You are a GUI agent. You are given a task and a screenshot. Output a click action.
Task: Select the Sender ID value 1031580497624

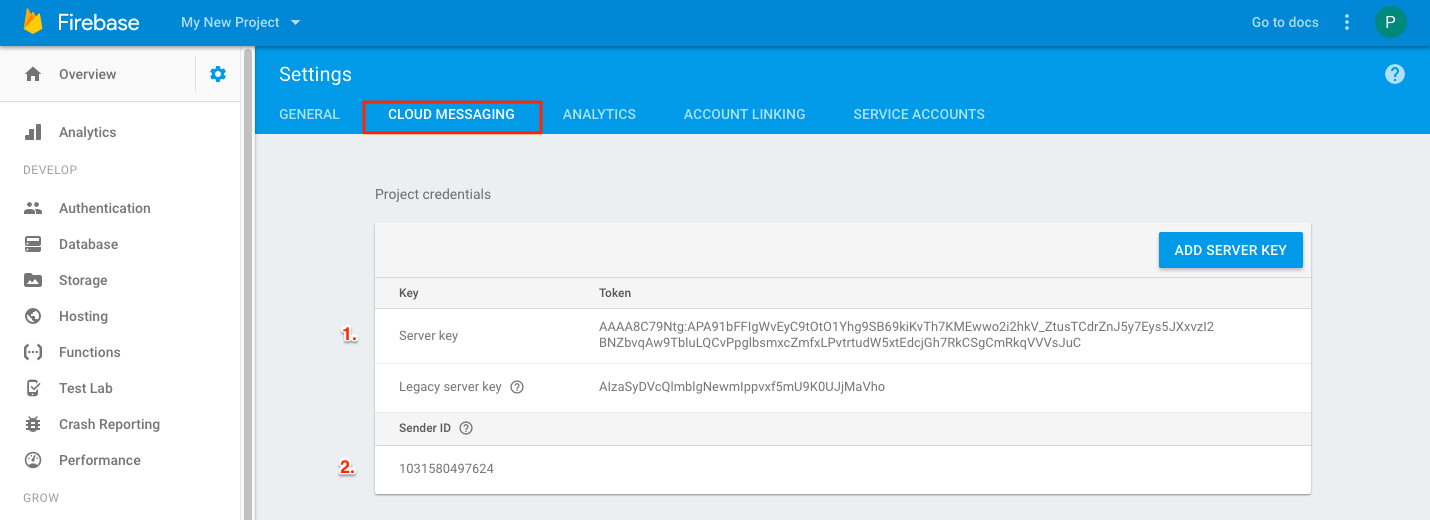(x=446, y=468)
